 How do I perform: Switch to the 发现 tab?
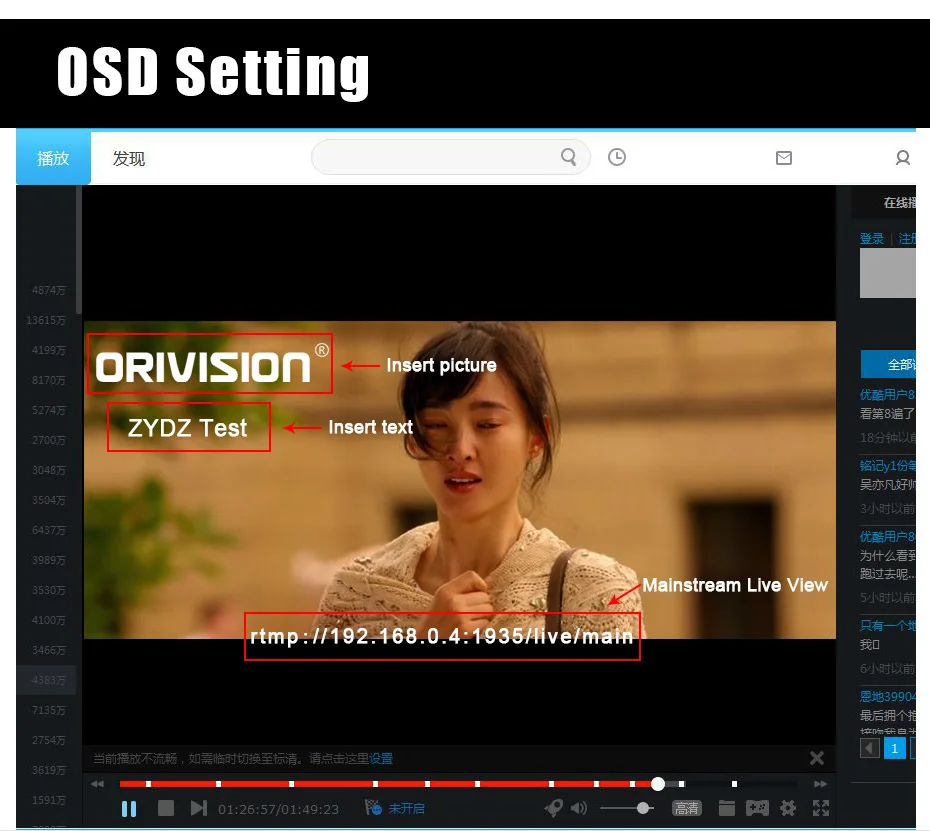[129, 158]
